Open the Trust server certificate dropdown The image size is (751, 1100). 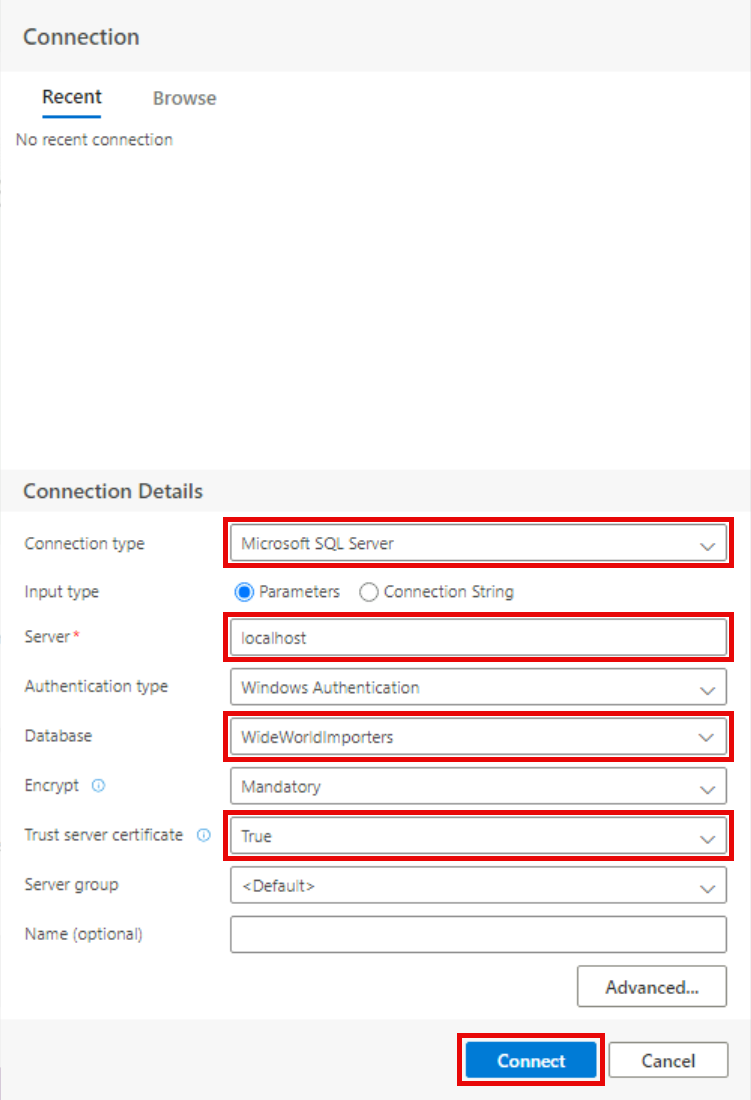(478, 836)
